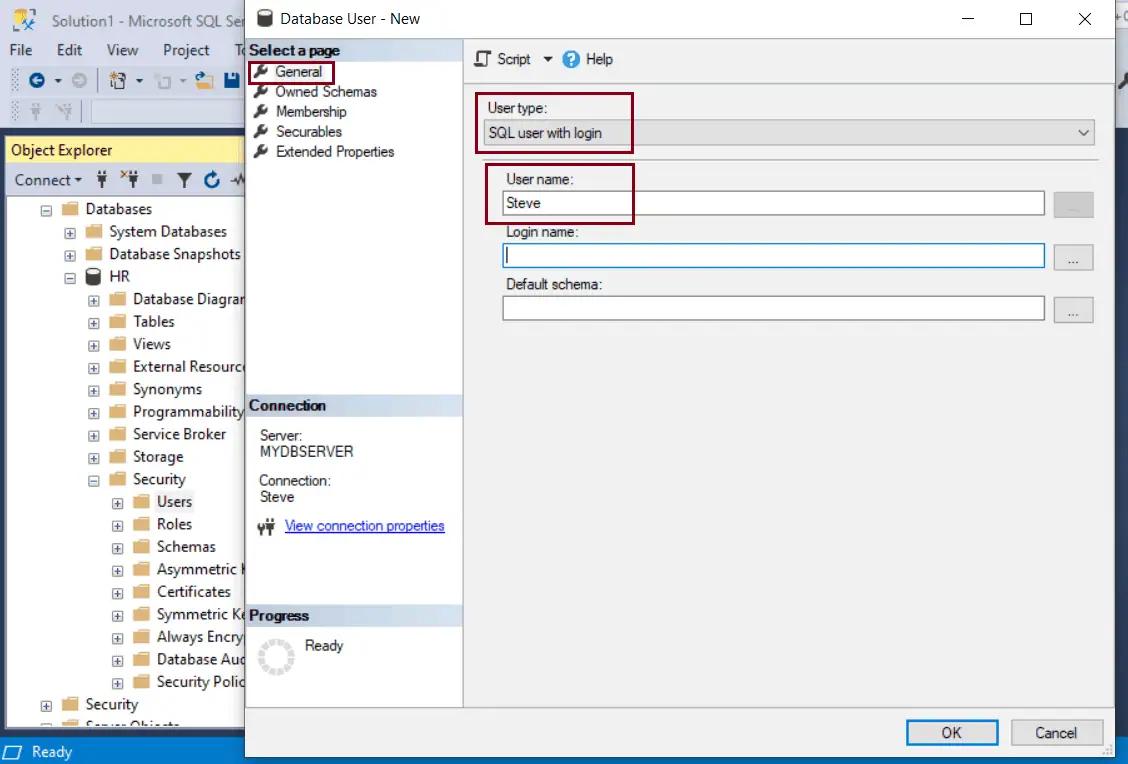Image resolution: width=1128 pixels, height=764 pixels.
Task: Connect Object Explorer to a server
Action: tap(101, 180)
